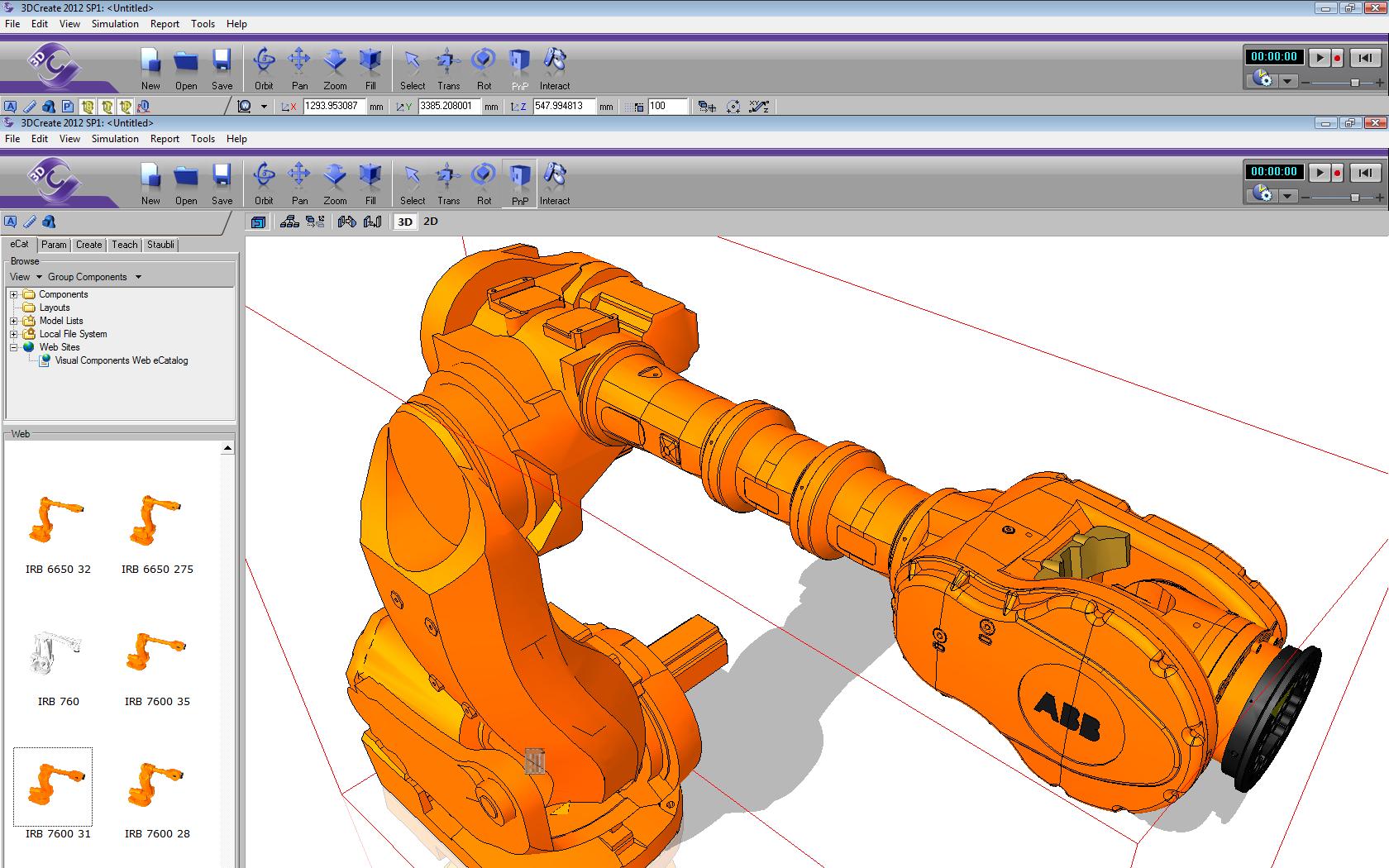Click XYZ coordinate icon in back window

click(x=759, y=107)
